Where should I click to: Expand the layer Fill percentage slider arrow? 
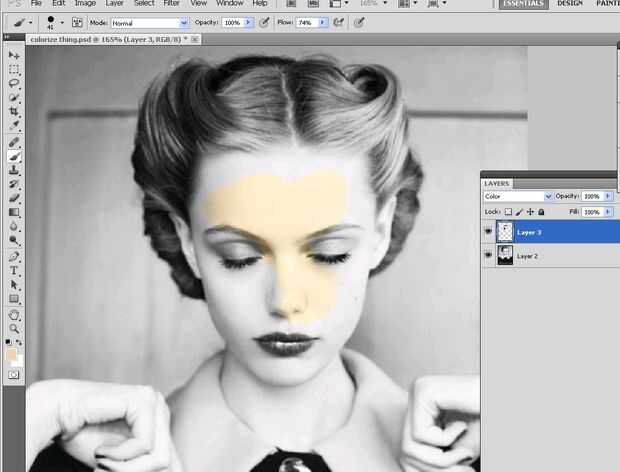coord(609,212)
